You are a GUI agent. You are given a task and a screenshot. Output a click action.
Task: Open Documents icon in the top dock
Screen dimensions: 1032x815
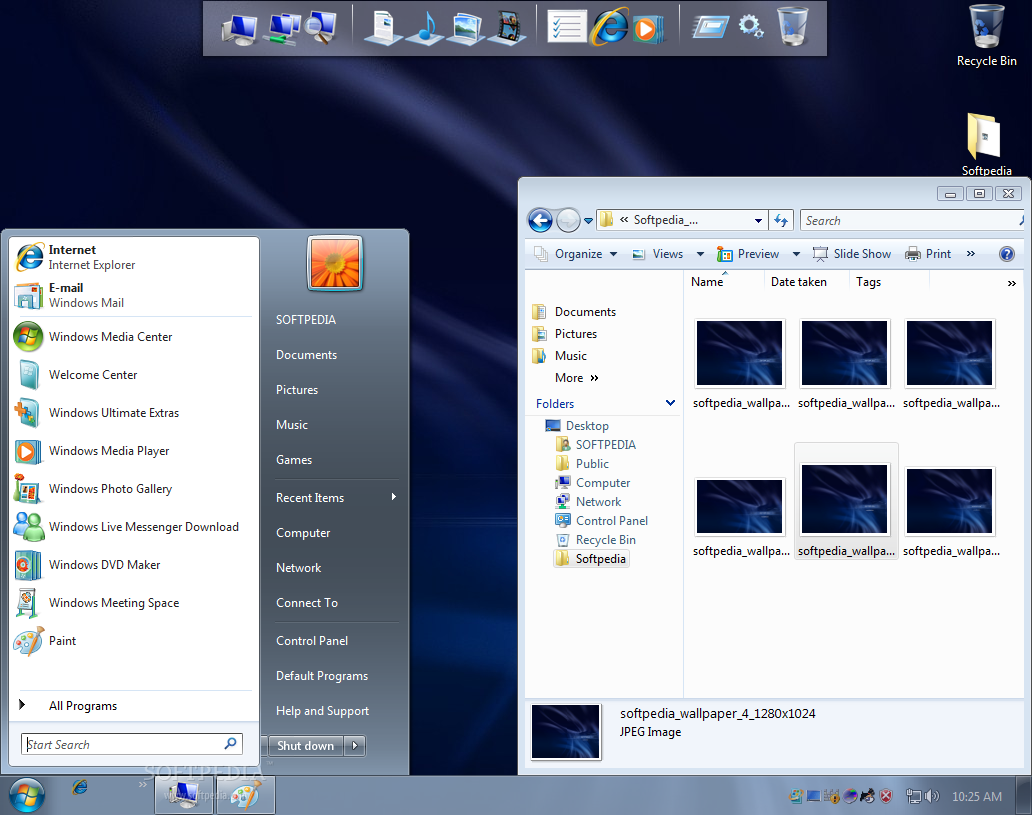383,29
